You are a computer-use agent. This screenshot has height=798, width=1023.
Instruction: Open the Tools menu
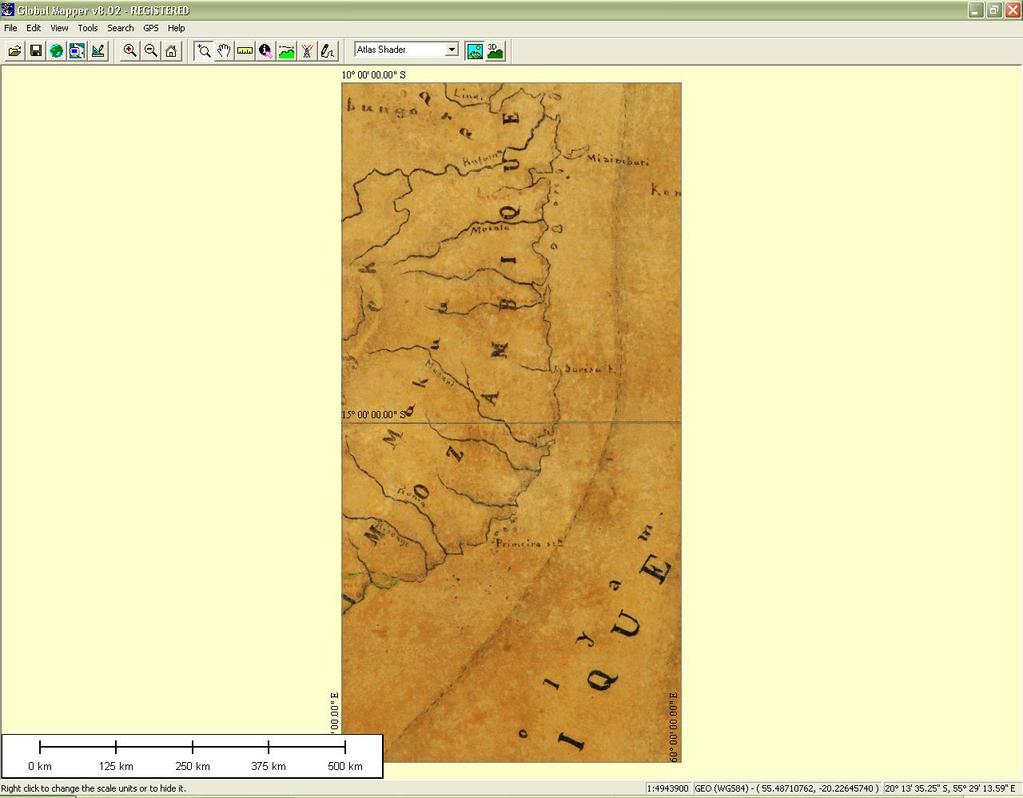point(87,28)
